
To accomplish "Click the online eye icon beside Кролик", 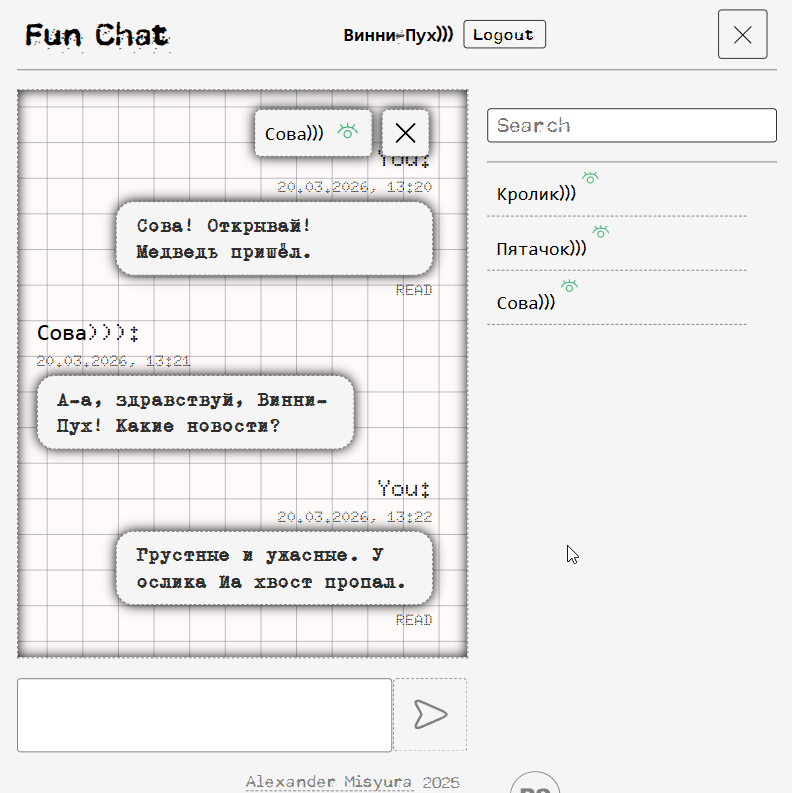I will pos(590,178).
